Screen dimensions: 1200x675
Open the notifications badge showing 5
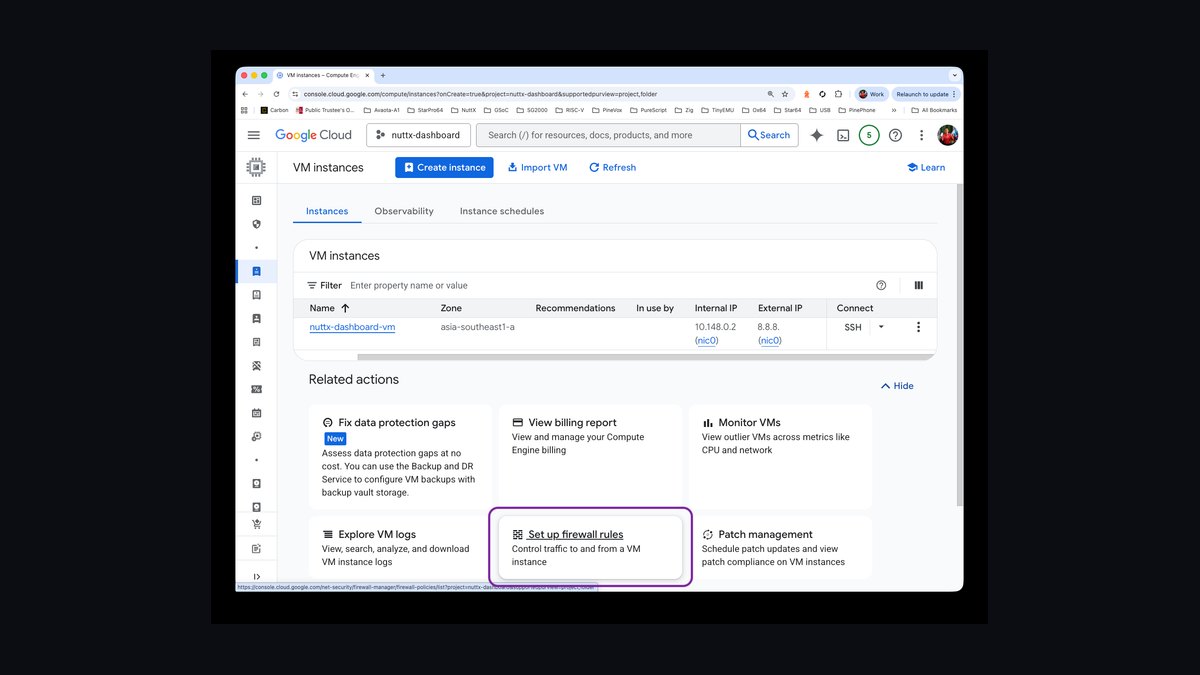[x=869, y=135]
